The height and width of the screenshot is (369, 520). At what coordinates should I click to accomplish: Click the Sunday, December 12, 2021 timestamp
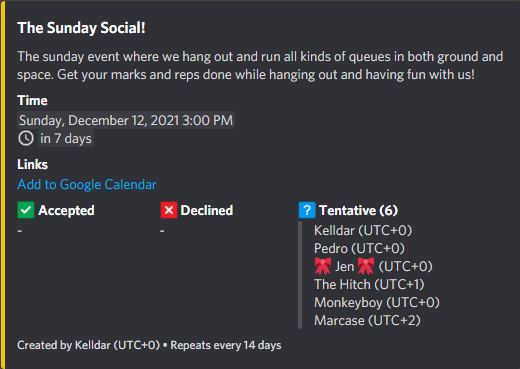pyautogui.click(x=126, y=120)
